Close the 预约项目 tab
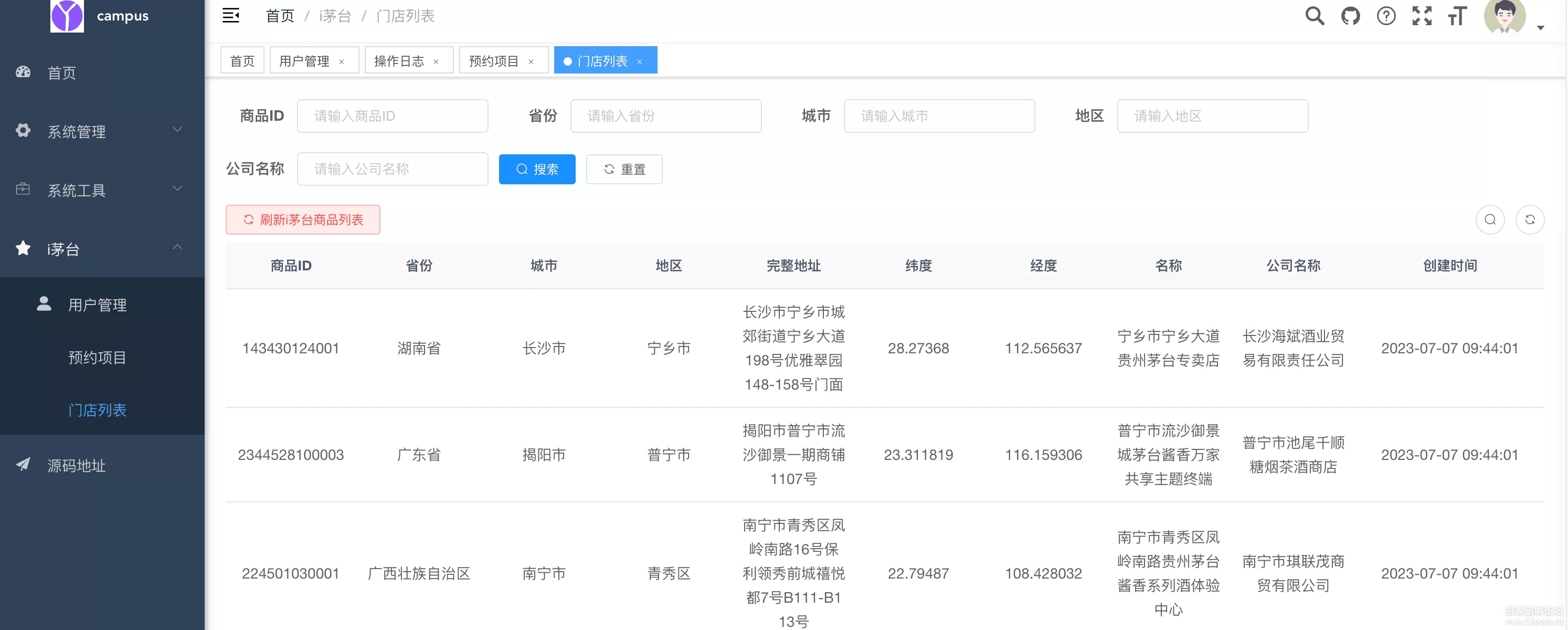The image size is (1568, 630). (x=531, y=61)
